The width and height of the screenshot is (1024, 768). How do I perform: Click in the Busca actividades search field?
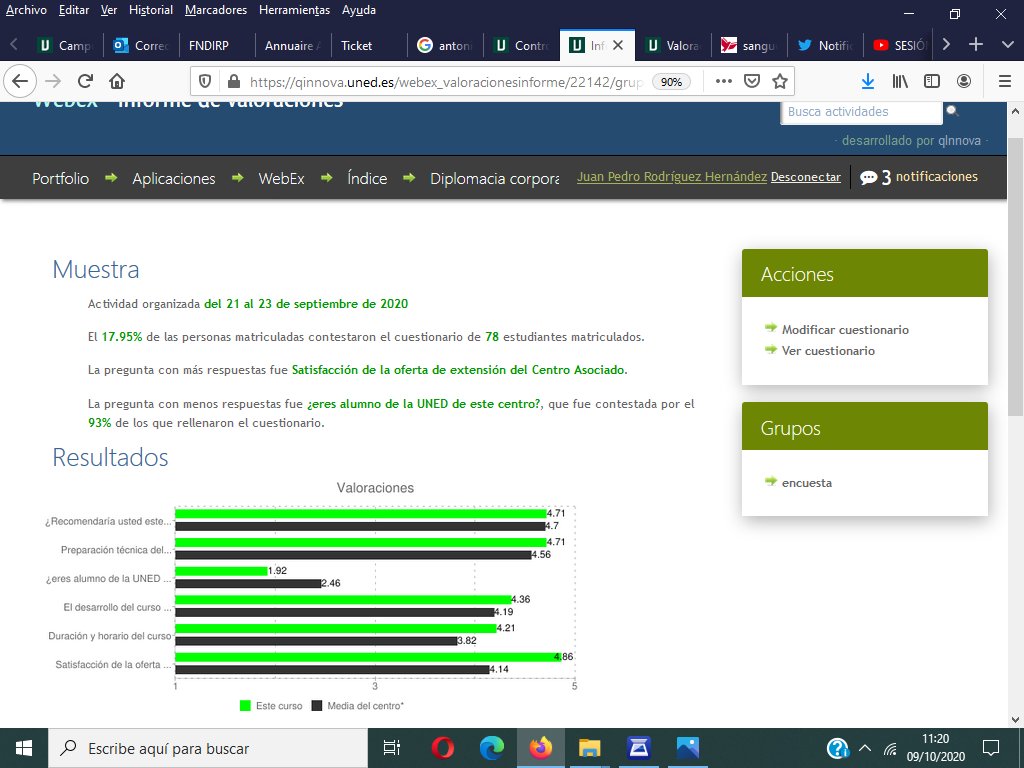point(861,112)
